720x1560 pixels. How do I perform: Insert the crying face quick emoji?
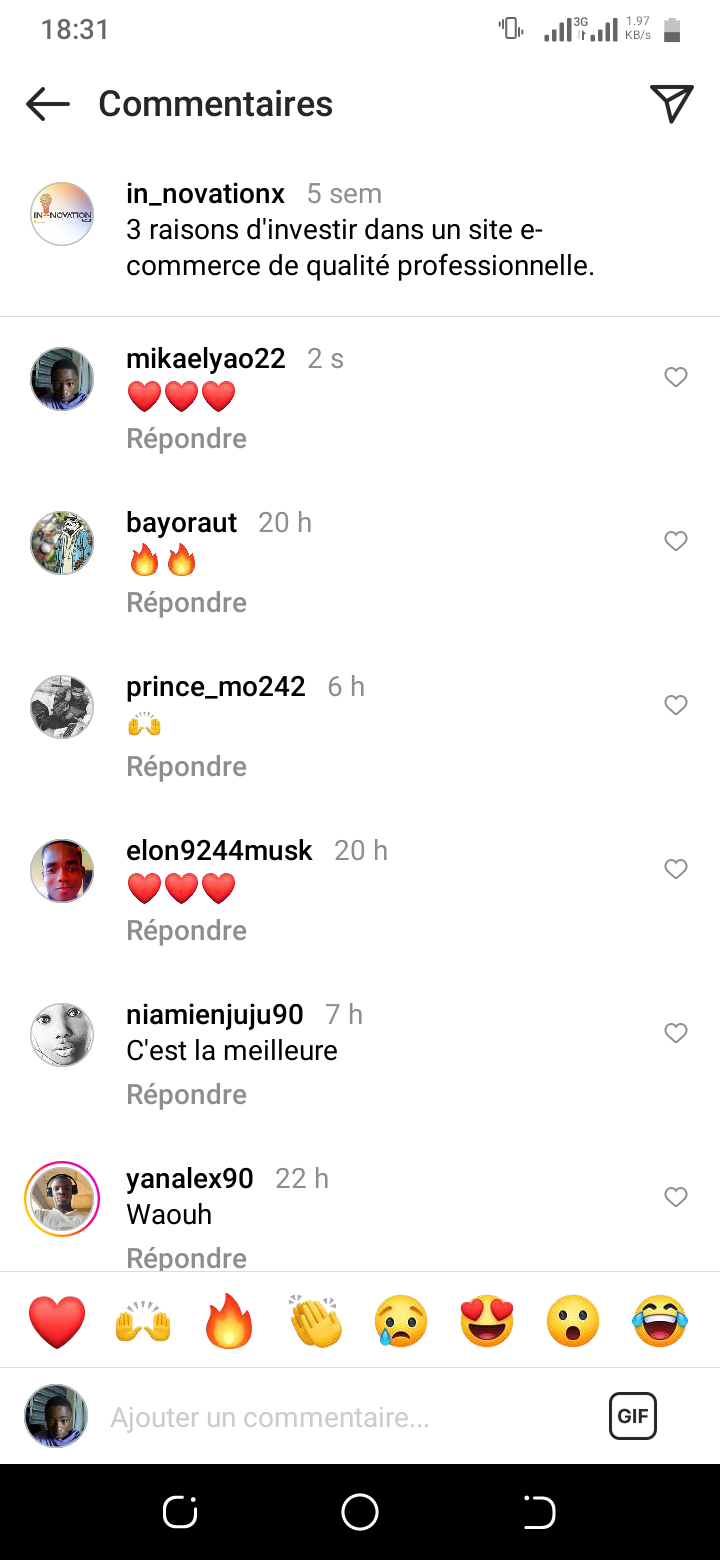pyautogui.click(x=401, y=1321)
